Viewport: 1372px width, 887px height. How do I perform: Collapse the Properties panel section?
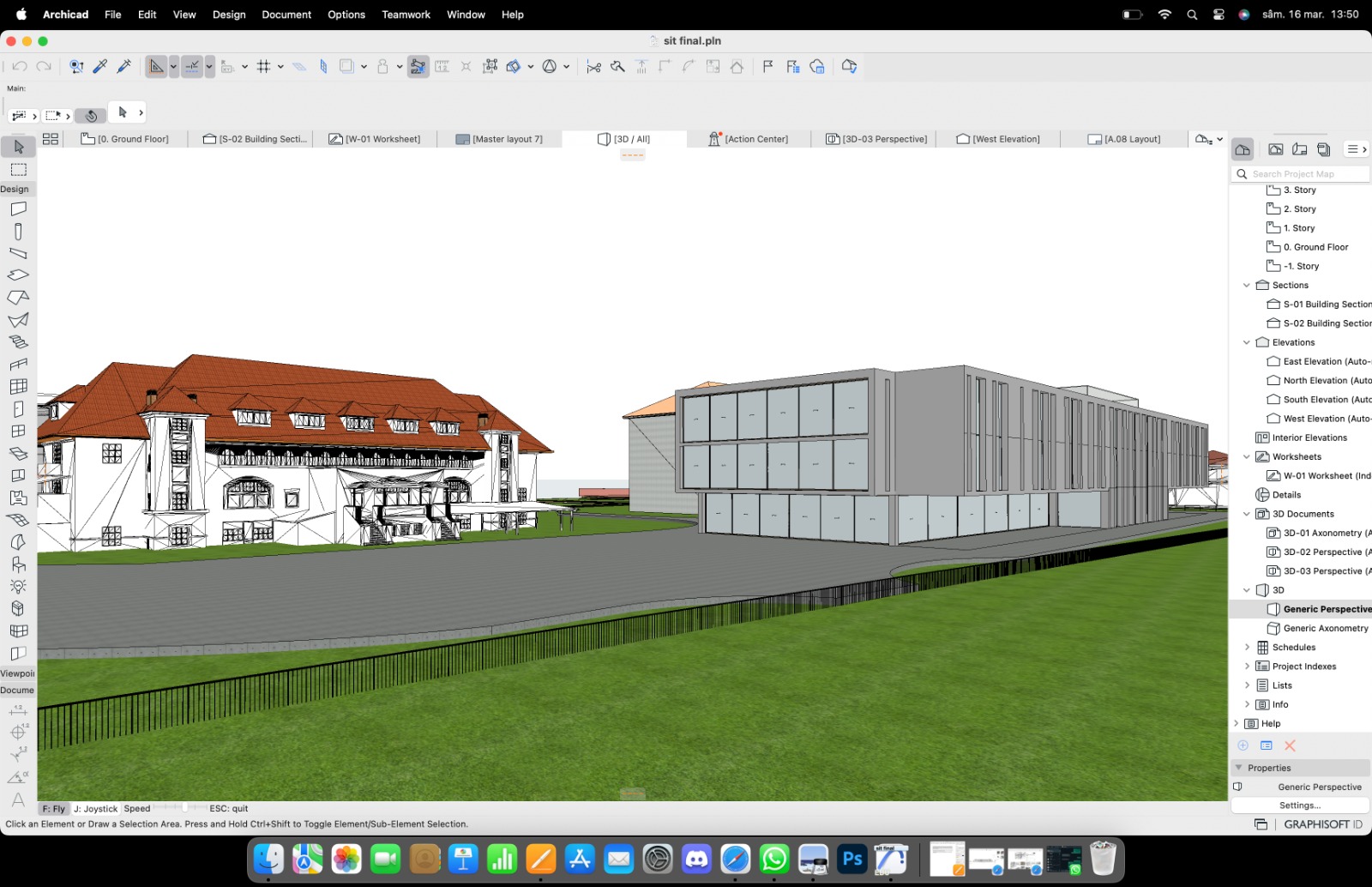1239,768
